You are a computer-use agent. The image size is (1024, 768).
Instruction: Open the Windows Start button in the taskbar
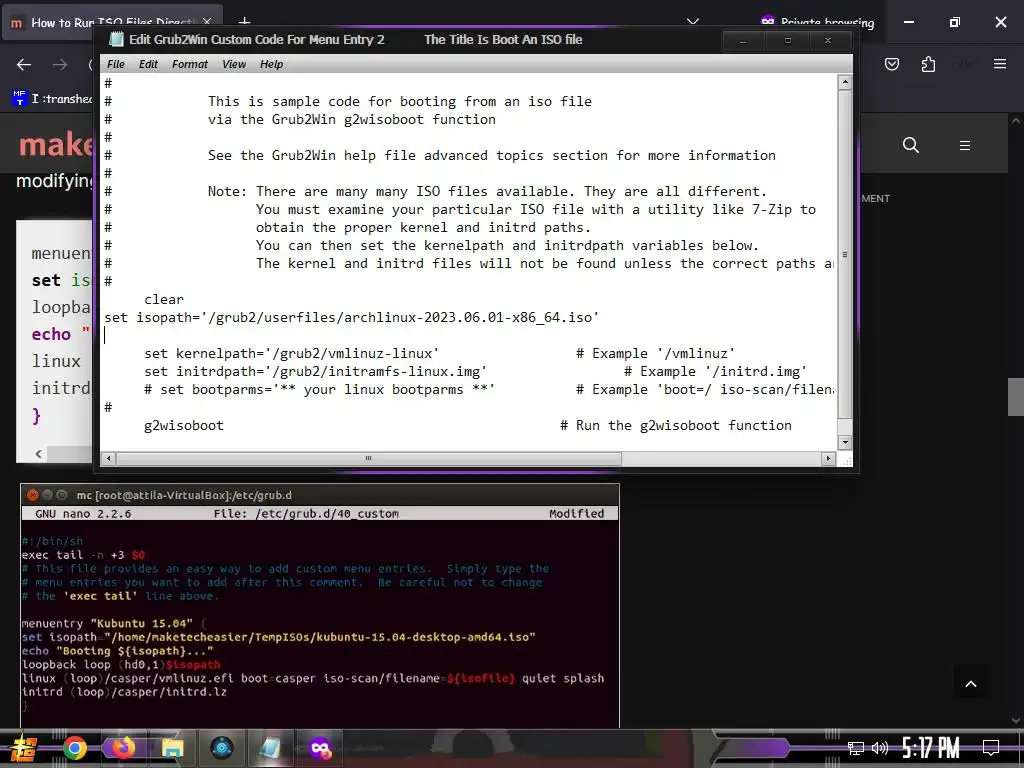tap(23, 748)
